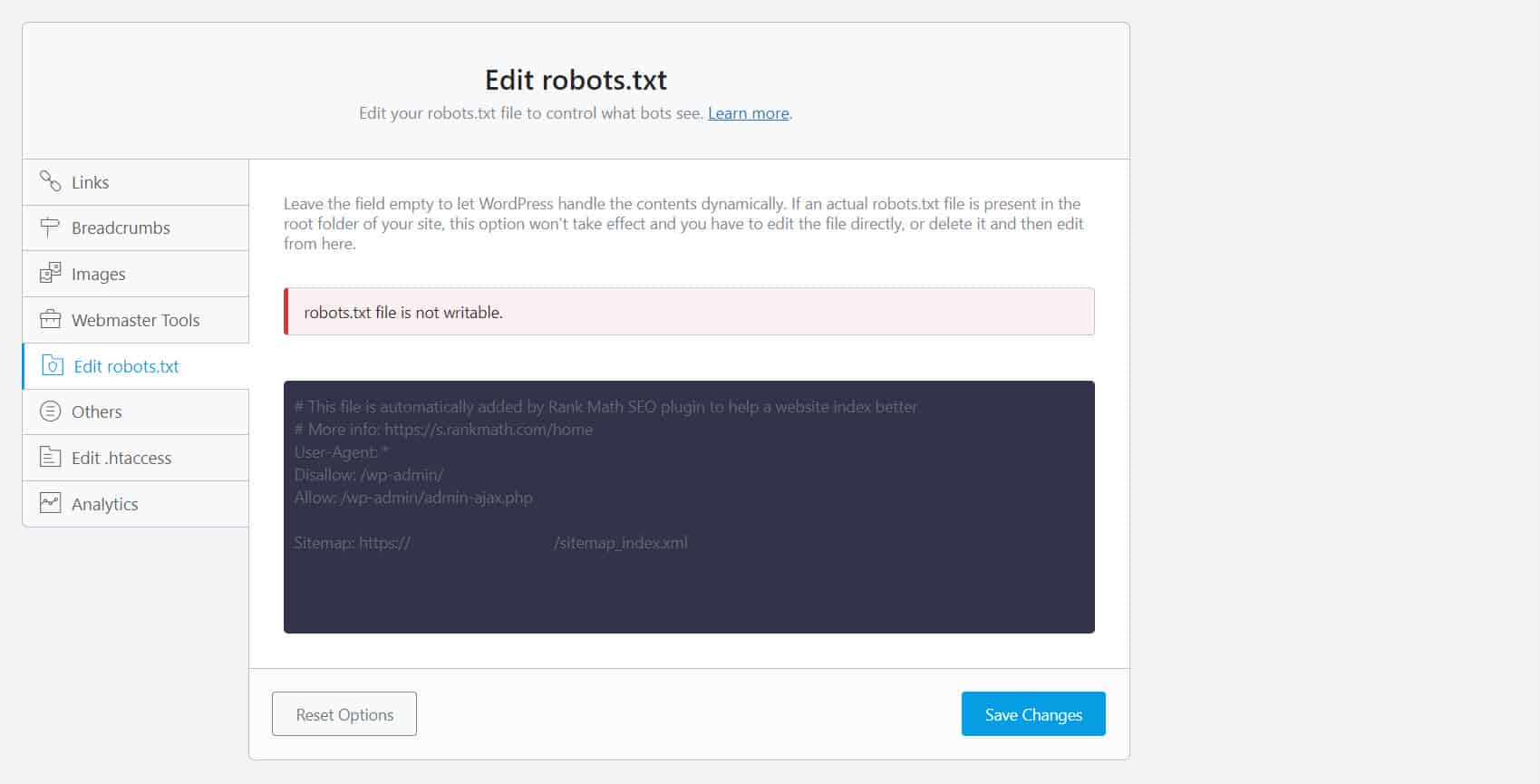The image size is (1540, 784).
Task: Click the signpost icon next to Breadcrumbs
Action: click(x=49, y=227)
